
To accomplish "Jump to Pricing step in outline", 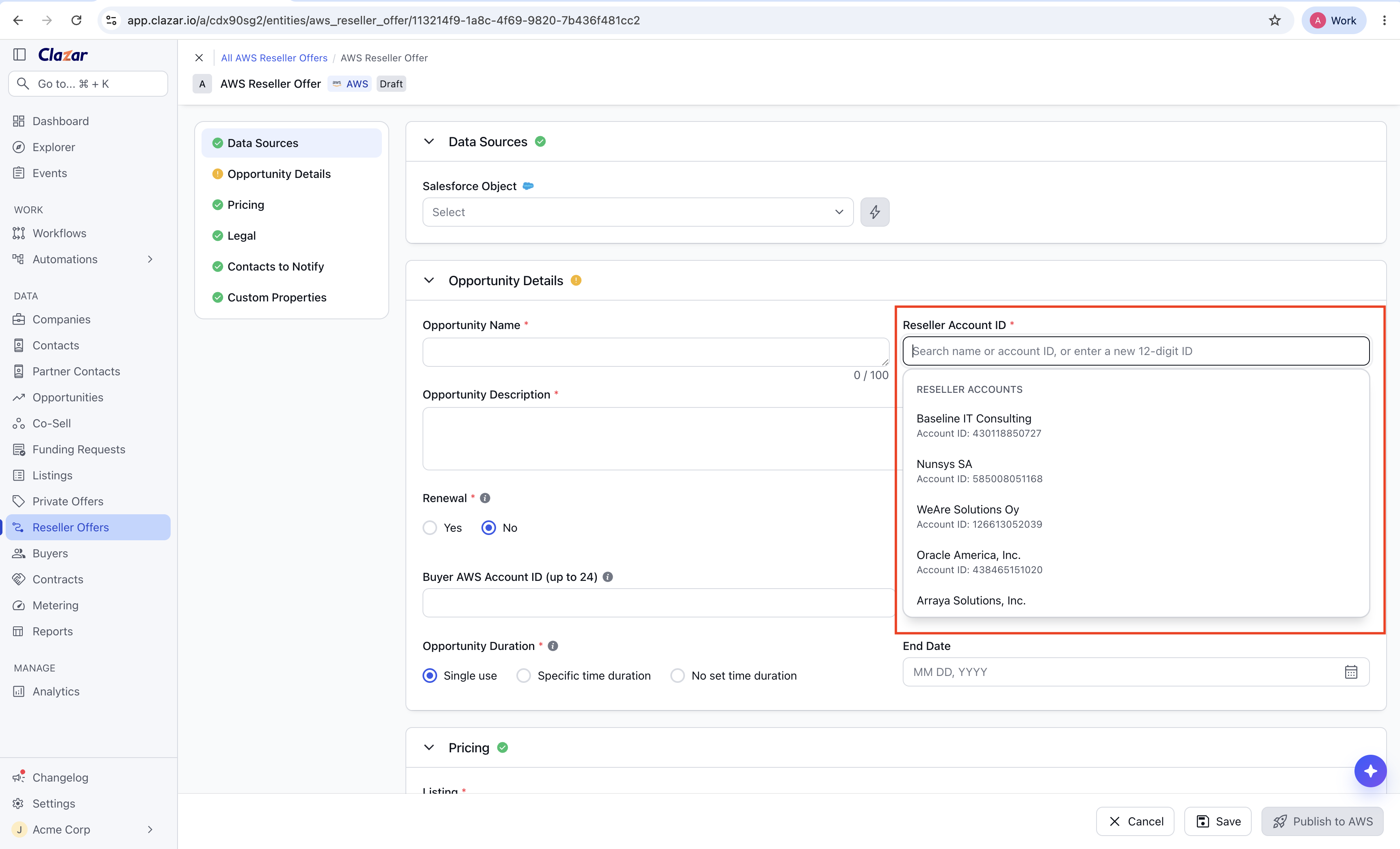I will tap(291, 205).
